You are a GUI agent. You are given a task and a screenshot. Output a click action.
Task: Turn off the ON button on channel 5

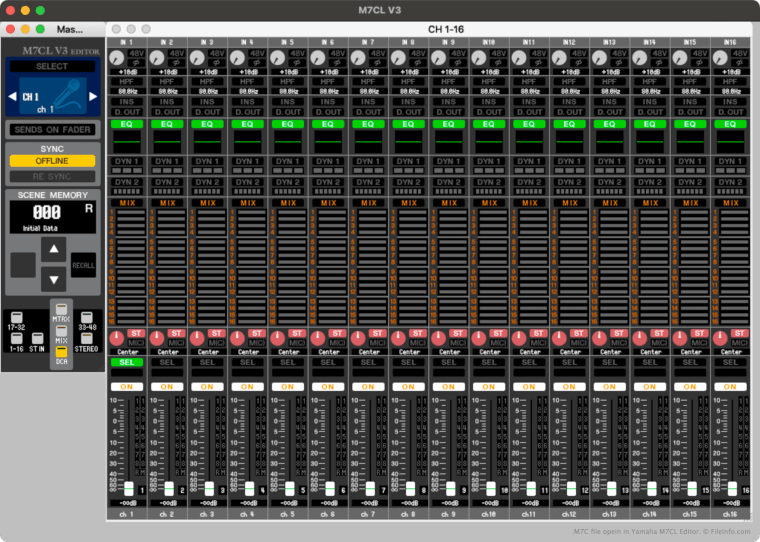(288, 386)
